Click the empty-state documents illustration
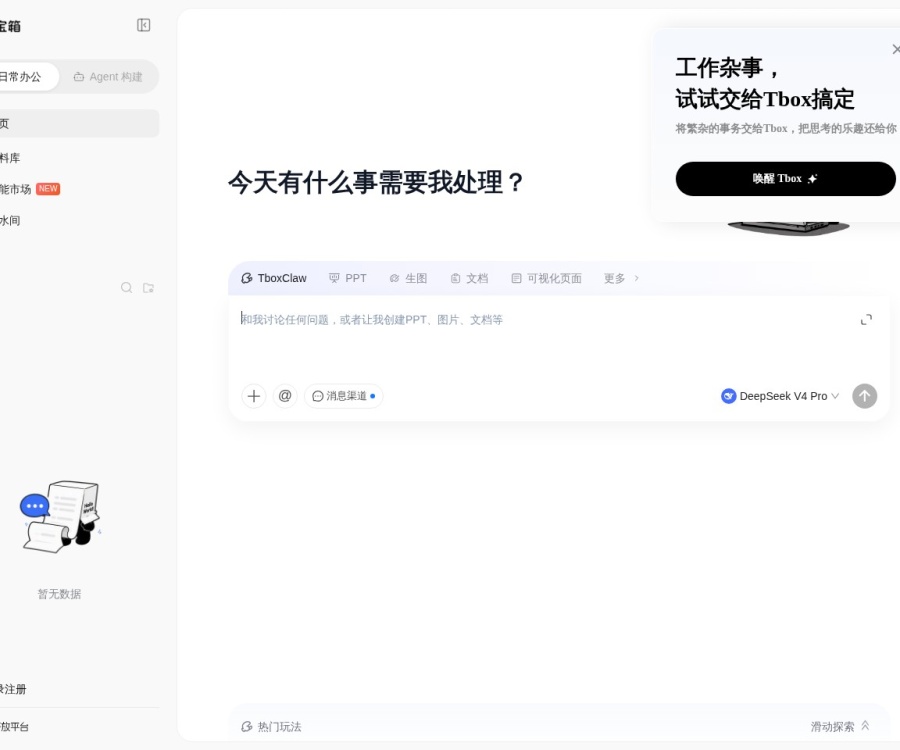Screen dimensions: 900x750 click(x=60, y=516)
